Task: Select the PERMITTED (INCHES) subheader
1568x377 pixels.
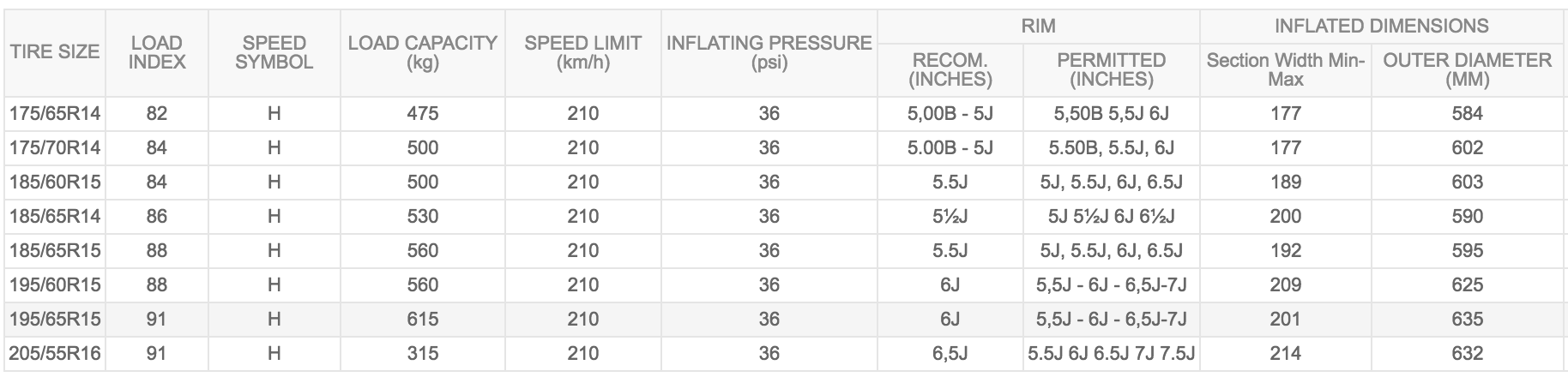Action: 1112,70
